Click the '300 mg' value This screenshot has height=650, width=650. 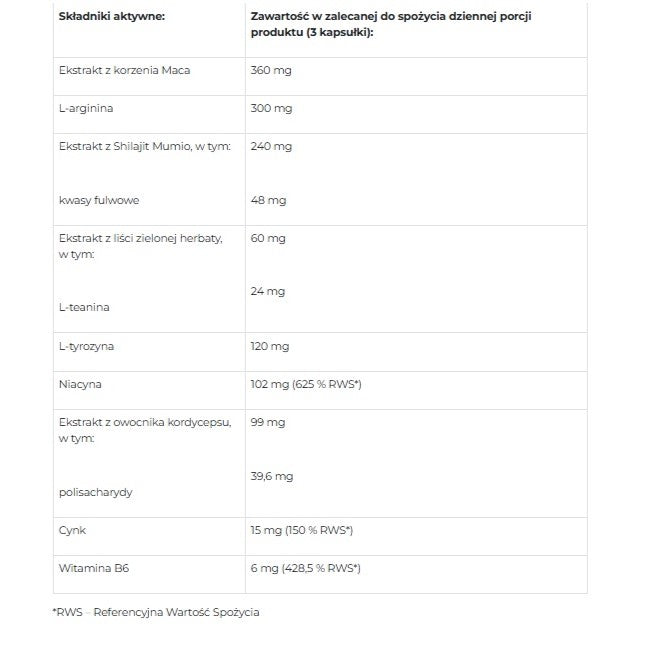tap(270, 108)
